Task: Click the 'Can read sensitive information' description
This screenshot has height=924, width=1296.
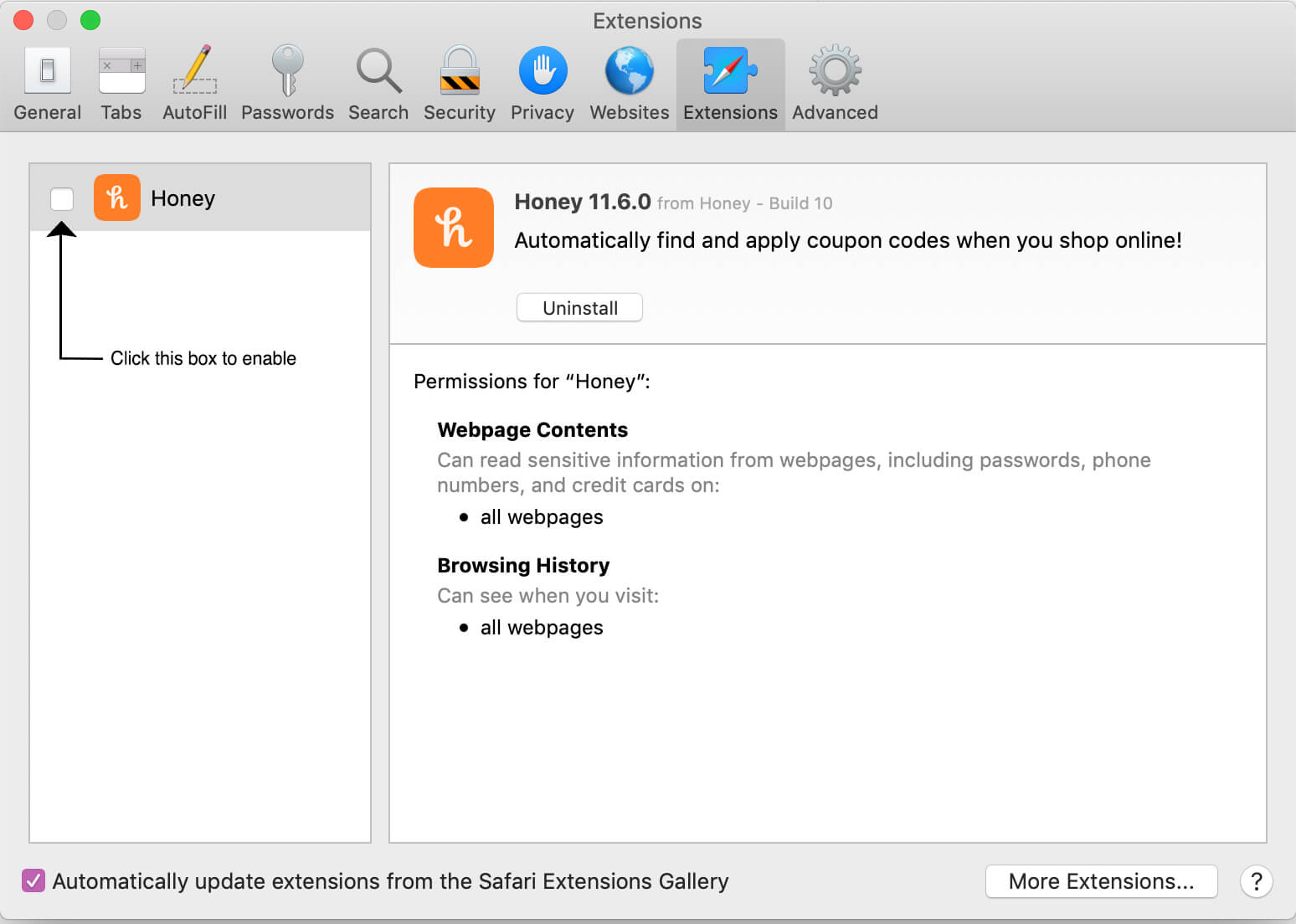Action: click(x=794, y=472)
